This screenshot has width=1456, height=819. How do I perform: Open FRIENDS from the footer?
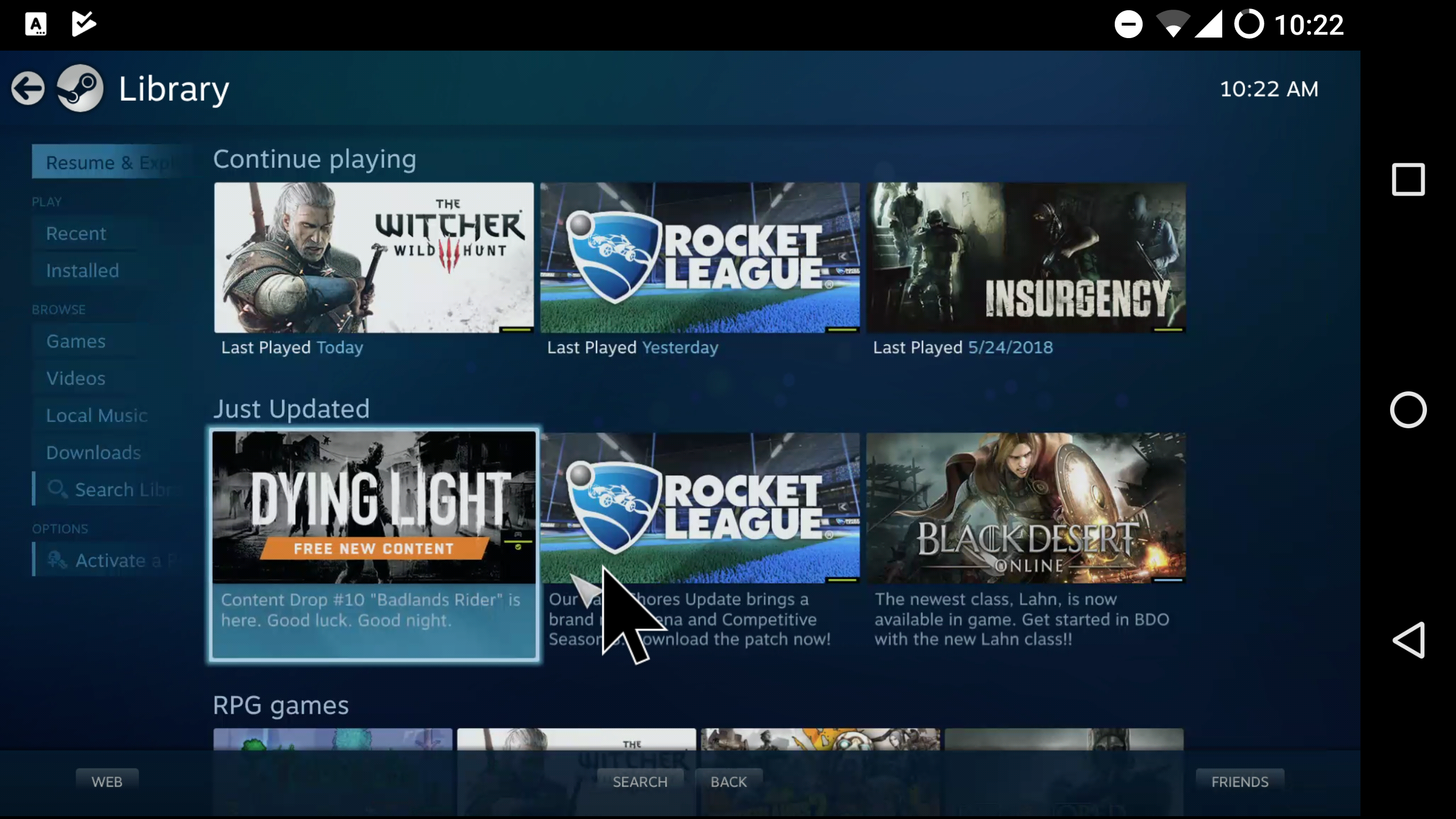coord(1240,781)
